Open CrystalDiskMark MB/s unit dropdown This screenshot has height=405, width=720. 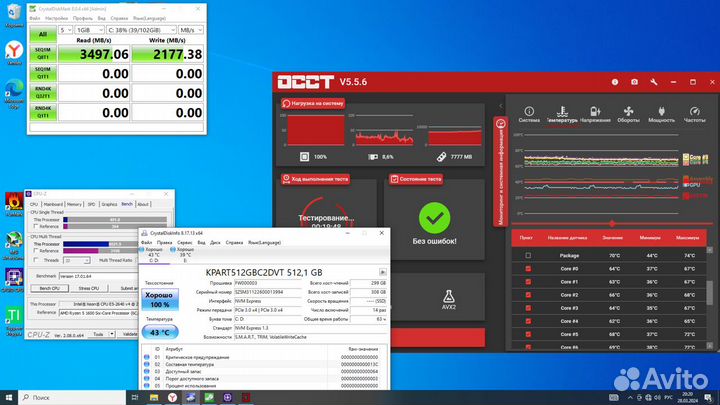pos(191,30)
